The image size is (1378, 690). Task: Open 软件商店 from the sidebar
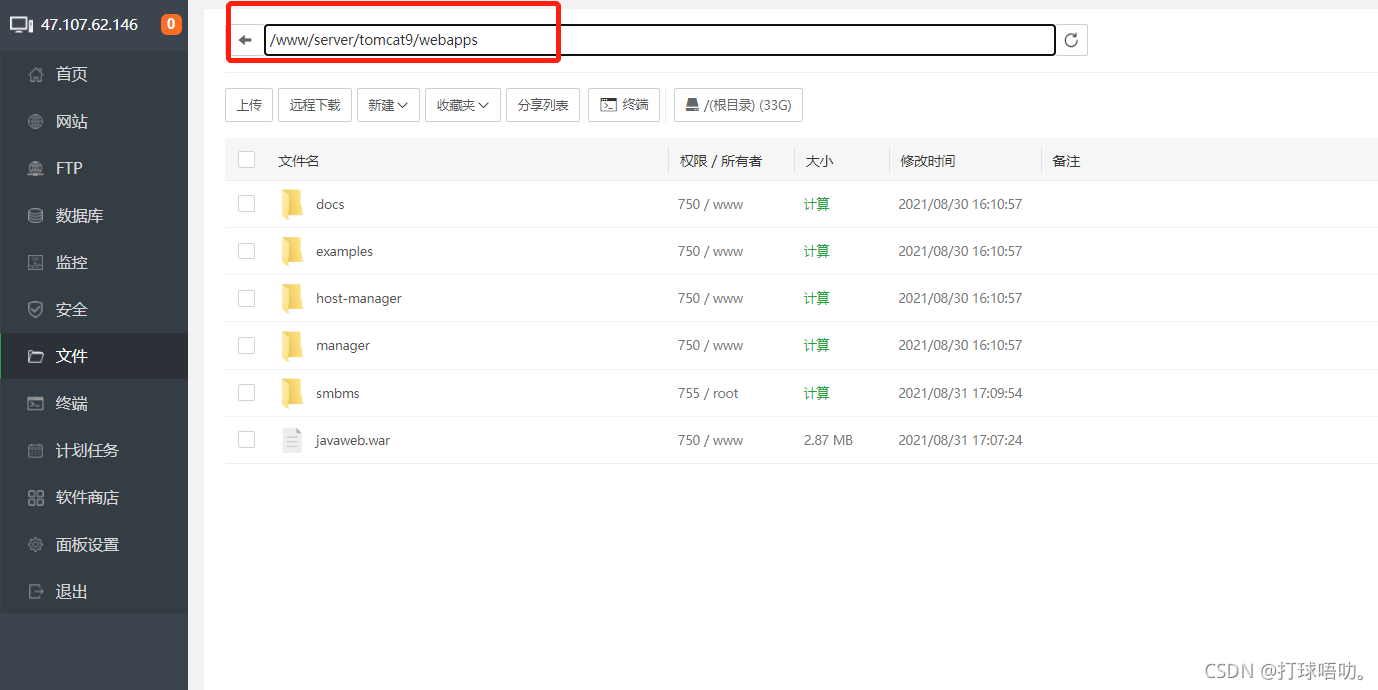click(86, 497)
